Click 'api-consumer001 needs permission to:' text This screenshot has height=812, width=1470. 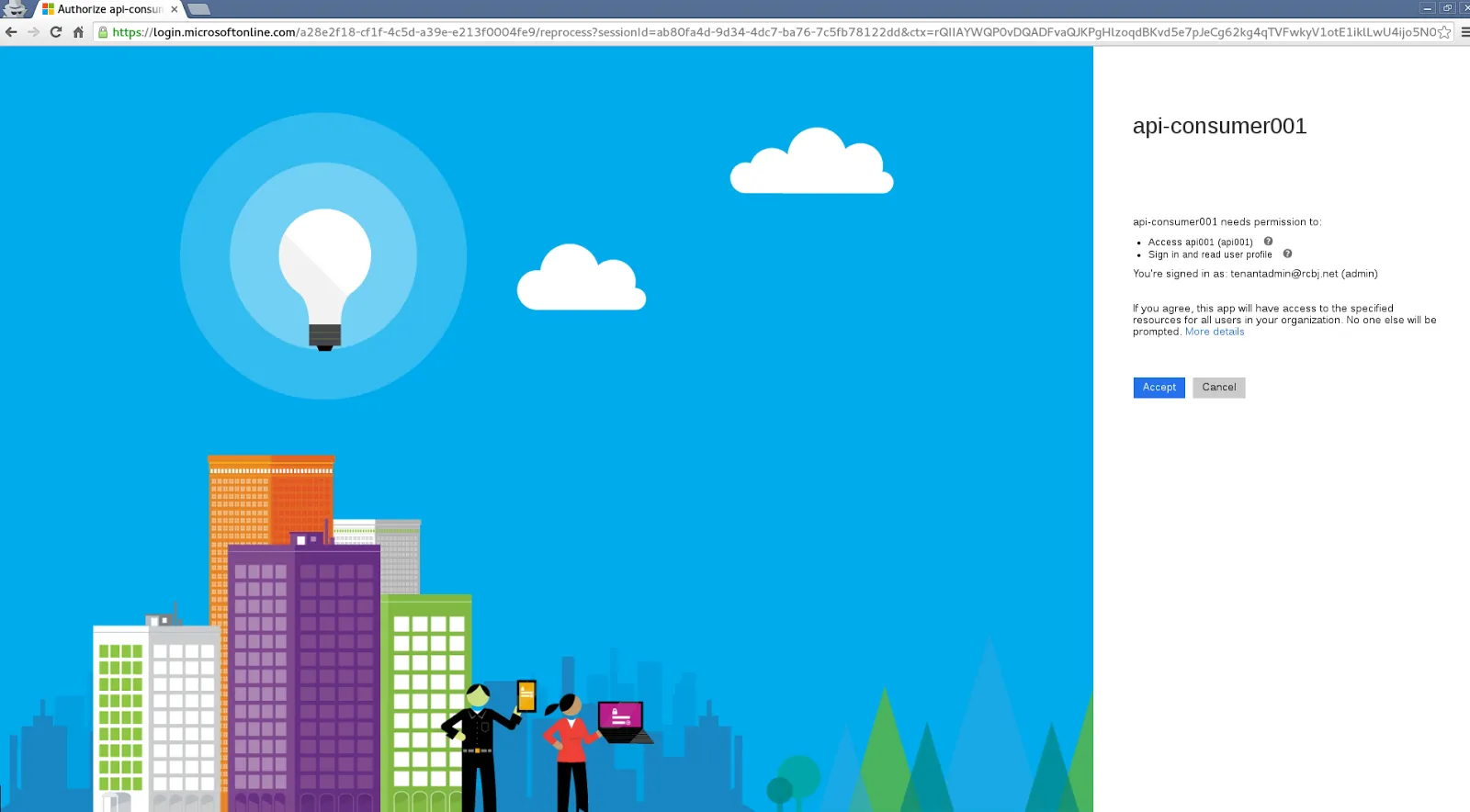[x=1227, y=222]
